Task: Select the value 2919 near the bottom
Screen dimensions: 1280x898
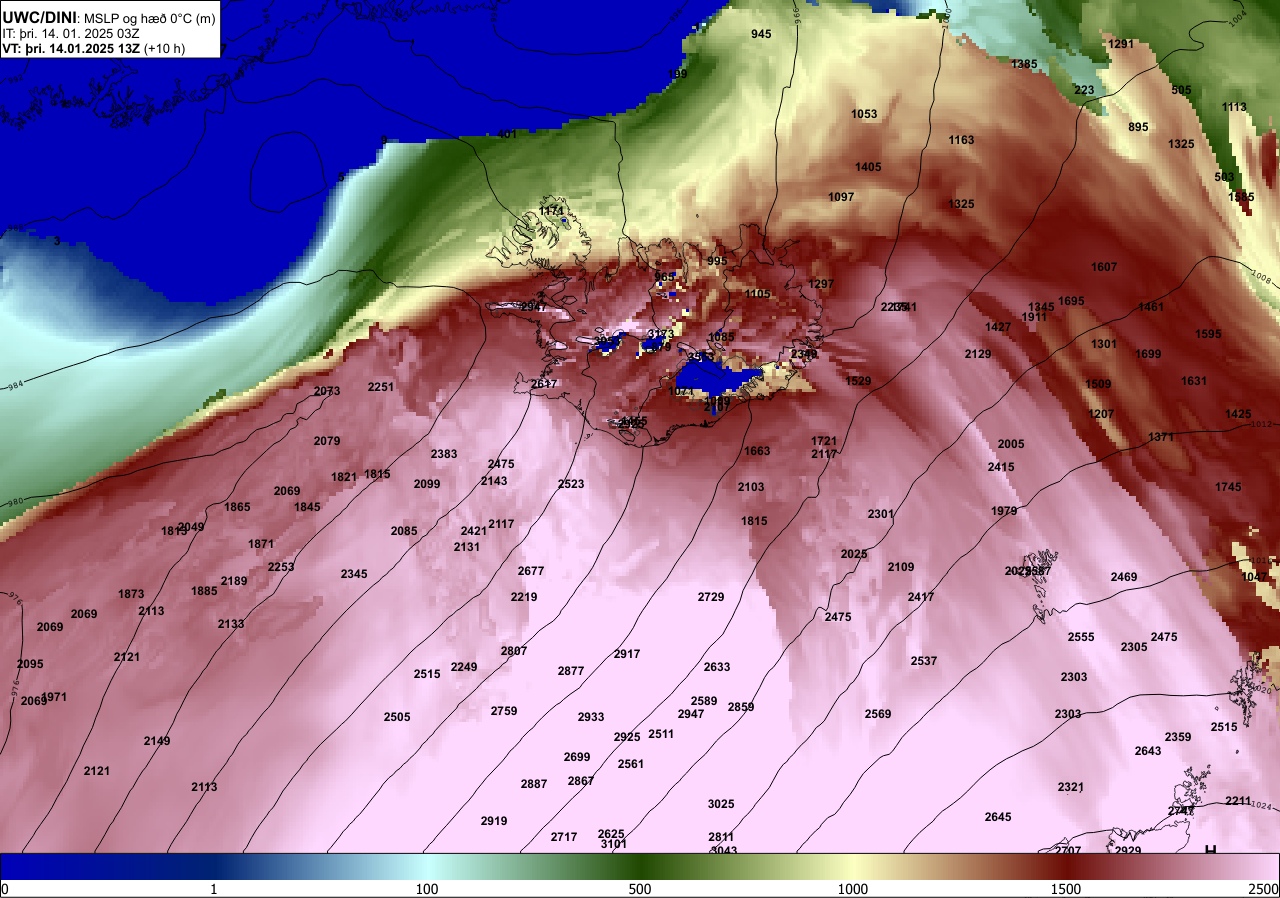Action: point(494,821)
